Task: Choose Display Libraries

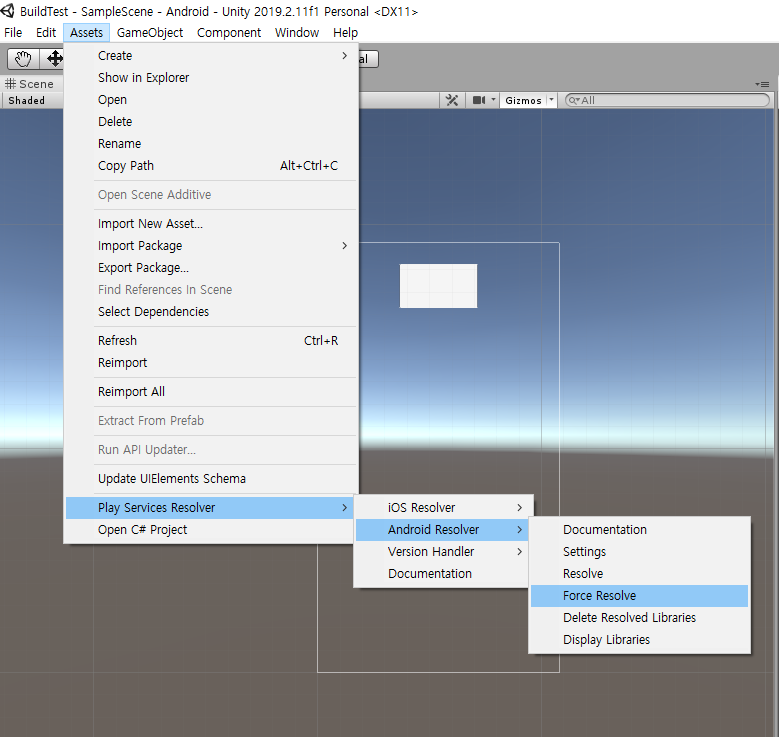Action: tap(639, 640)
